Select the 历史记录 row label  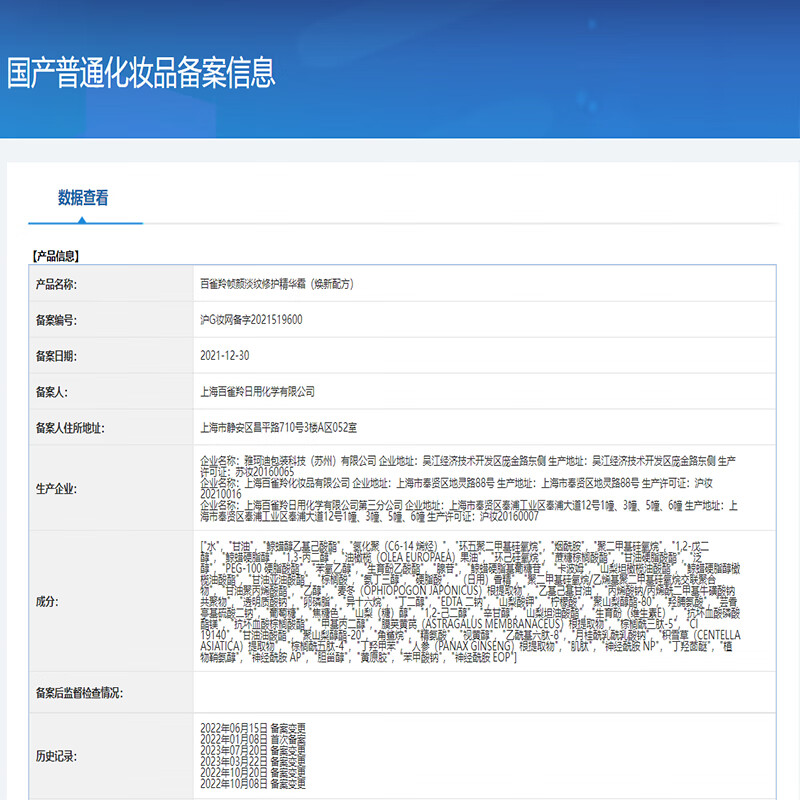[x=55, y=757]
